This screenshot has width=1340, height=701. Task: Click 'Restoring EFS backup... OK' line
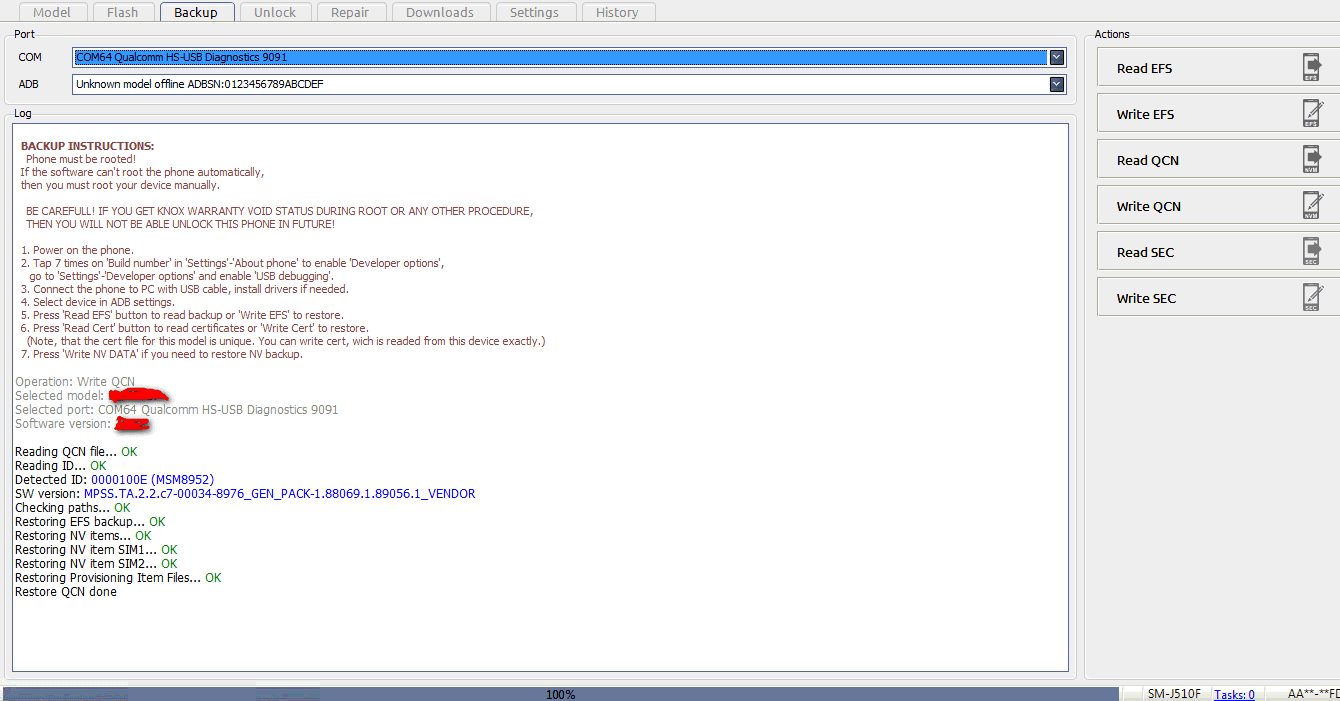pos(90,522)
